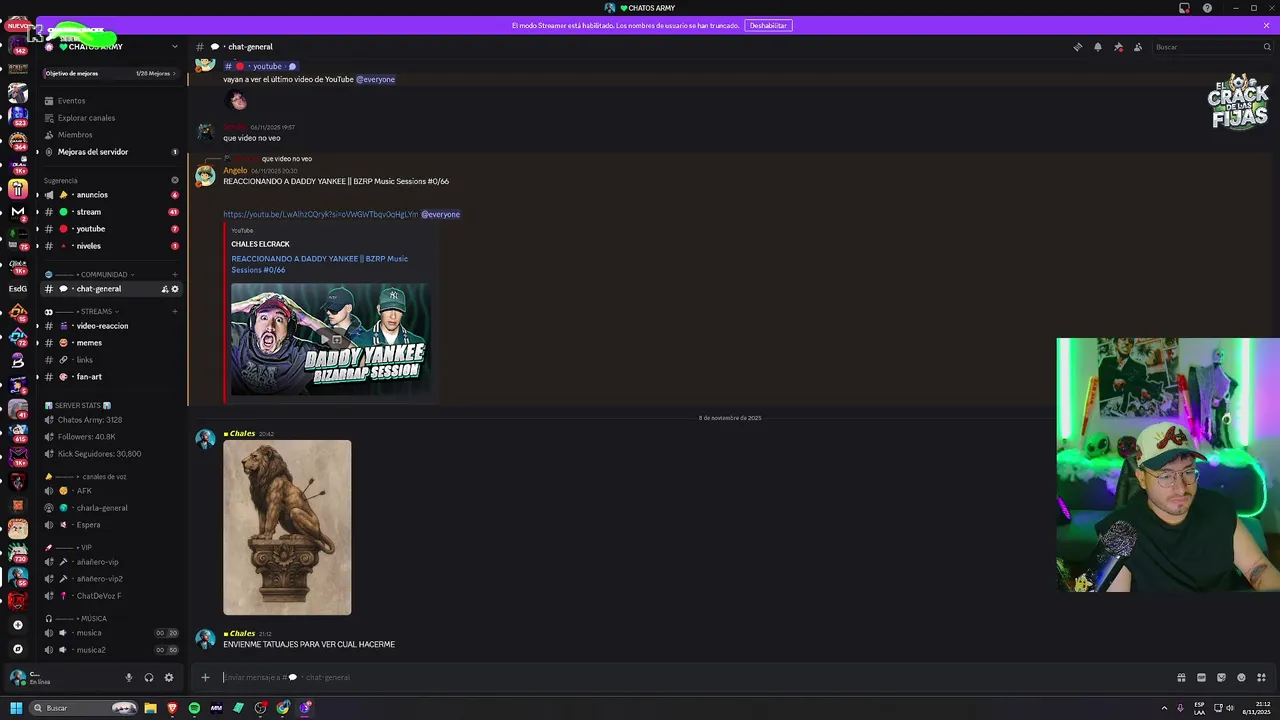Open the links channel

[x=110, y=360]
